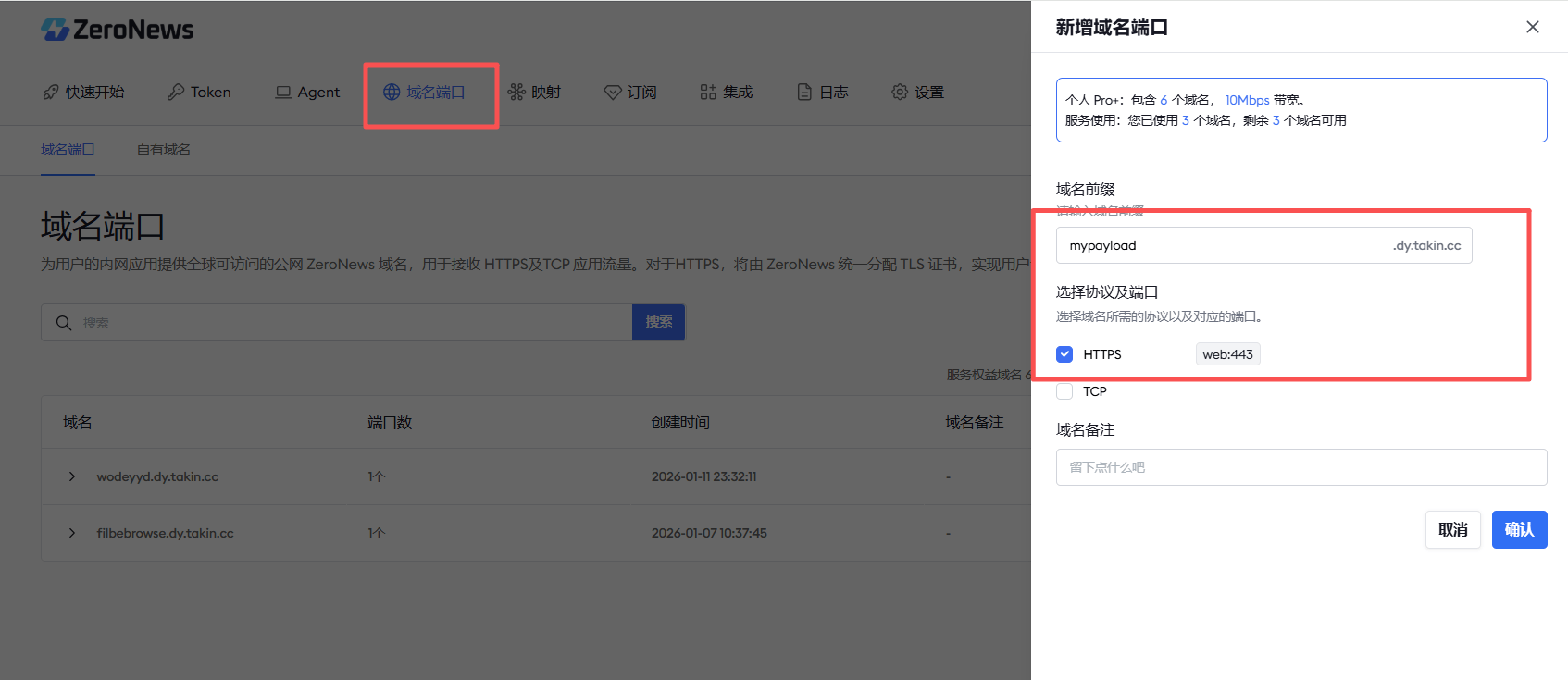This screenshot has height=680, width=1568.
Task: Focus the 域名备注 input field
Action: pos(1300,467)
